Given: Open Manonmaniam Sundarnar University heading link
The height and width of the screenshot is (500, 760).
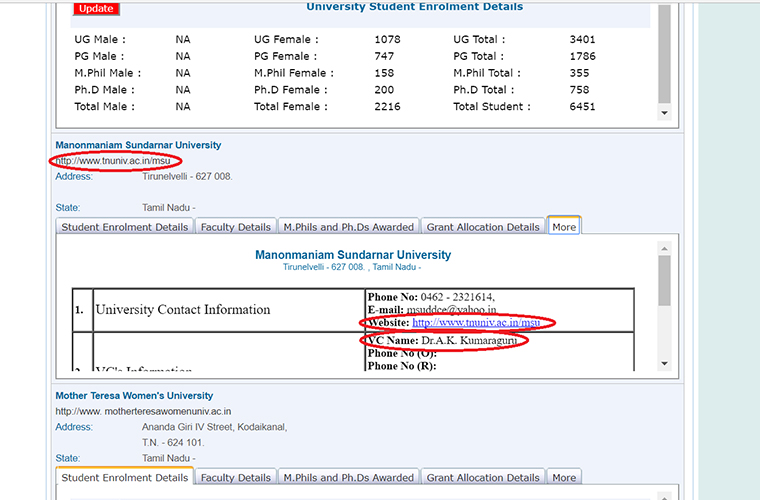Looking at the screenshot, I should tap(138, 145).
